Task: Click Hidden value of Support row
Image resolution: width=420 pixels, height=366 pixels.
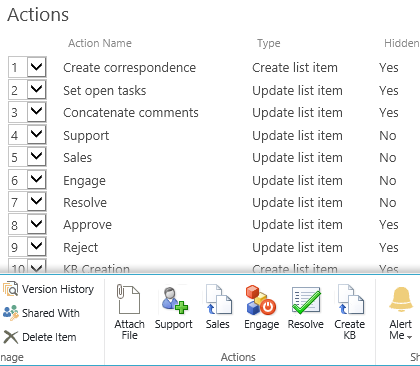Action: click(x=388, y=136)
